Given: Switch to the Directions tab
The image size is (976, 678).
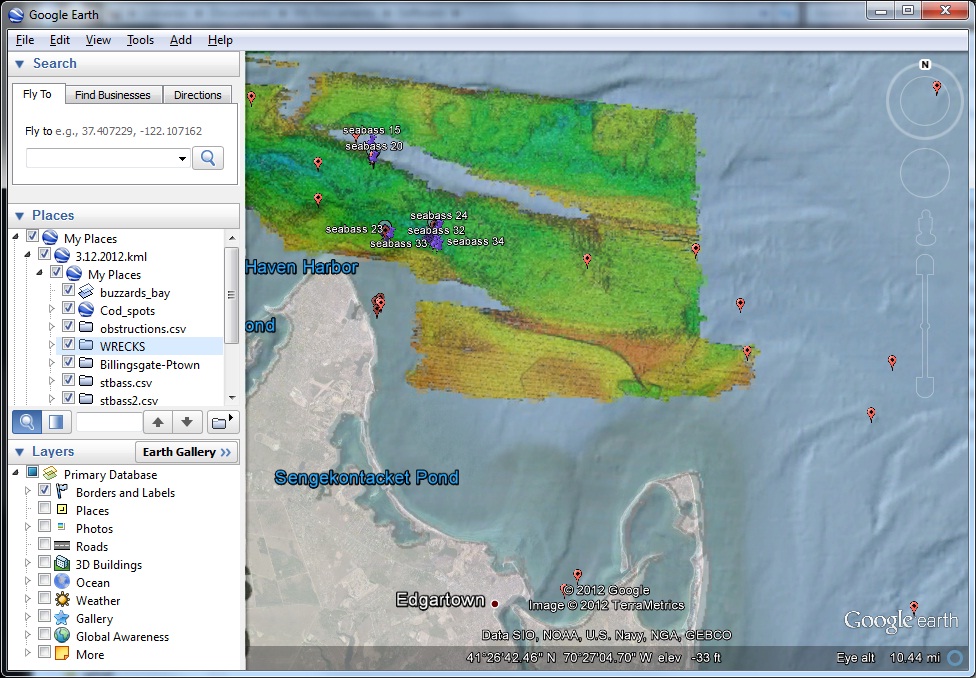Looking at the screenshot, I should coord(197,95).
